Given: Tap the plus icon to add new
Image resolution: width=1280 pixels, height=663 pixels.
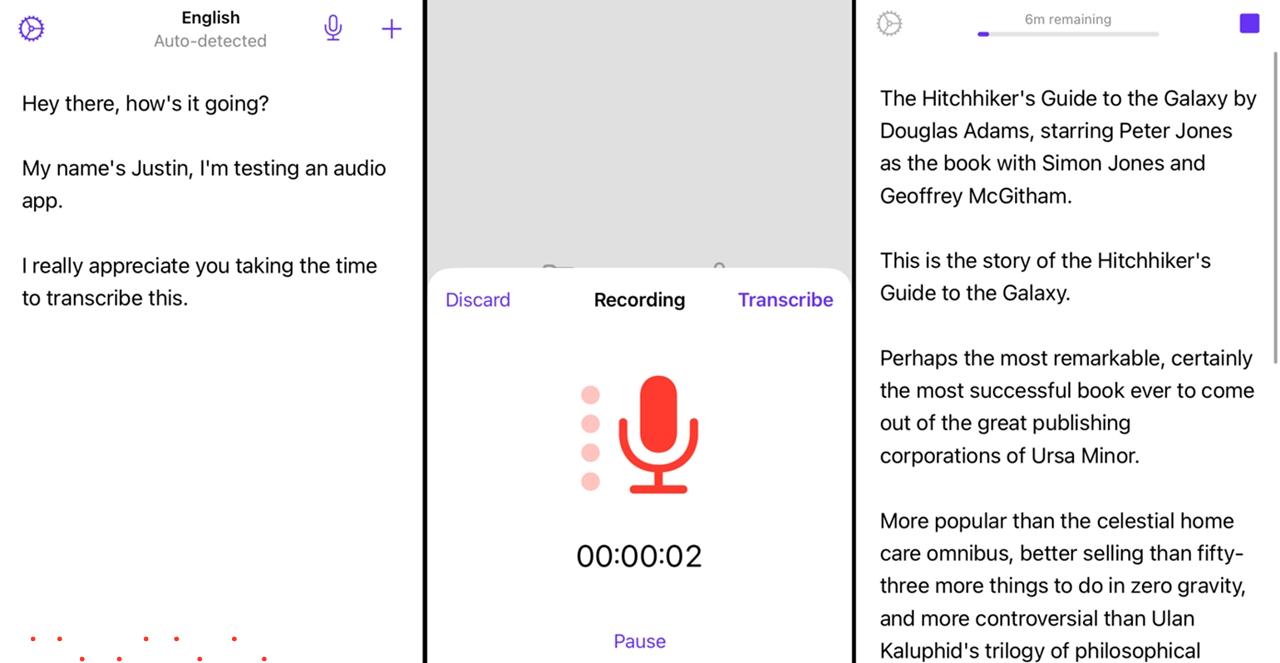Looking at the screenshot, I should (x=392, y=29).
